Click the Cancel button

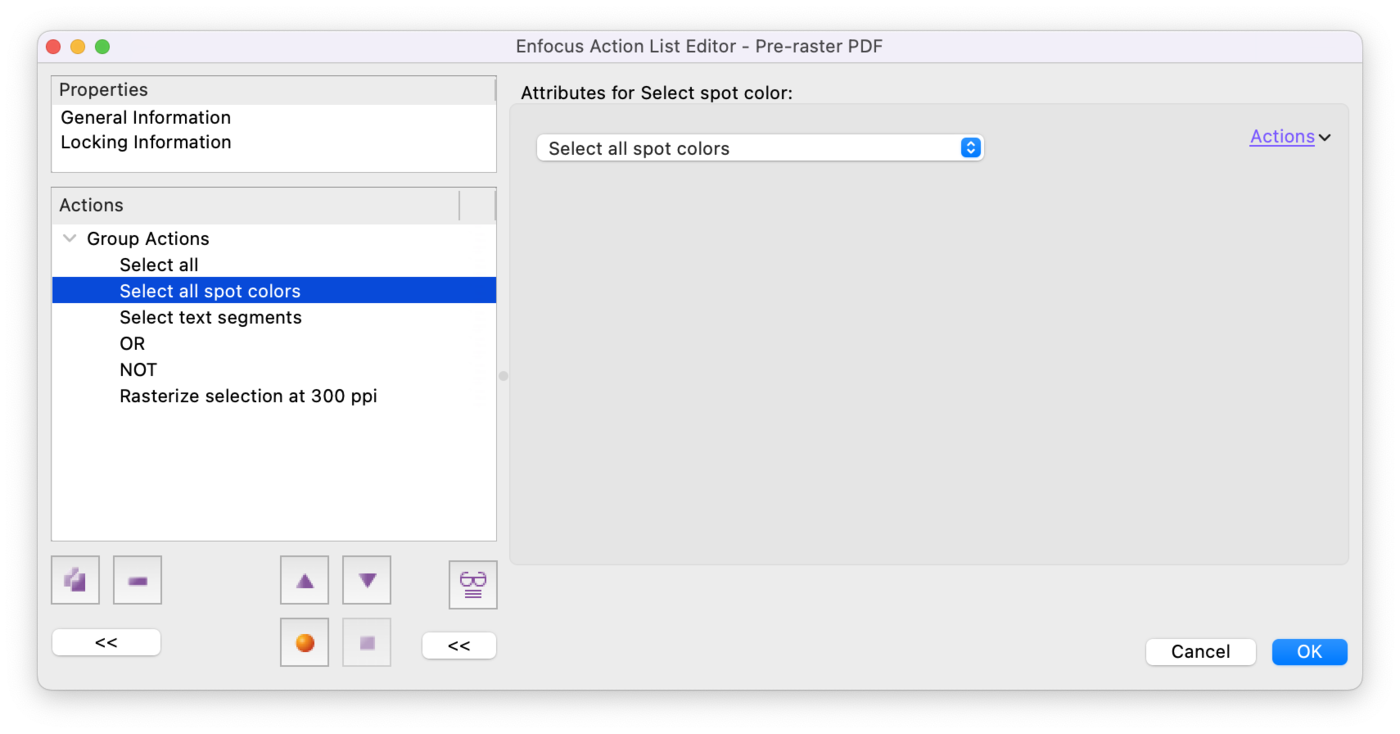pos(1201,652)
